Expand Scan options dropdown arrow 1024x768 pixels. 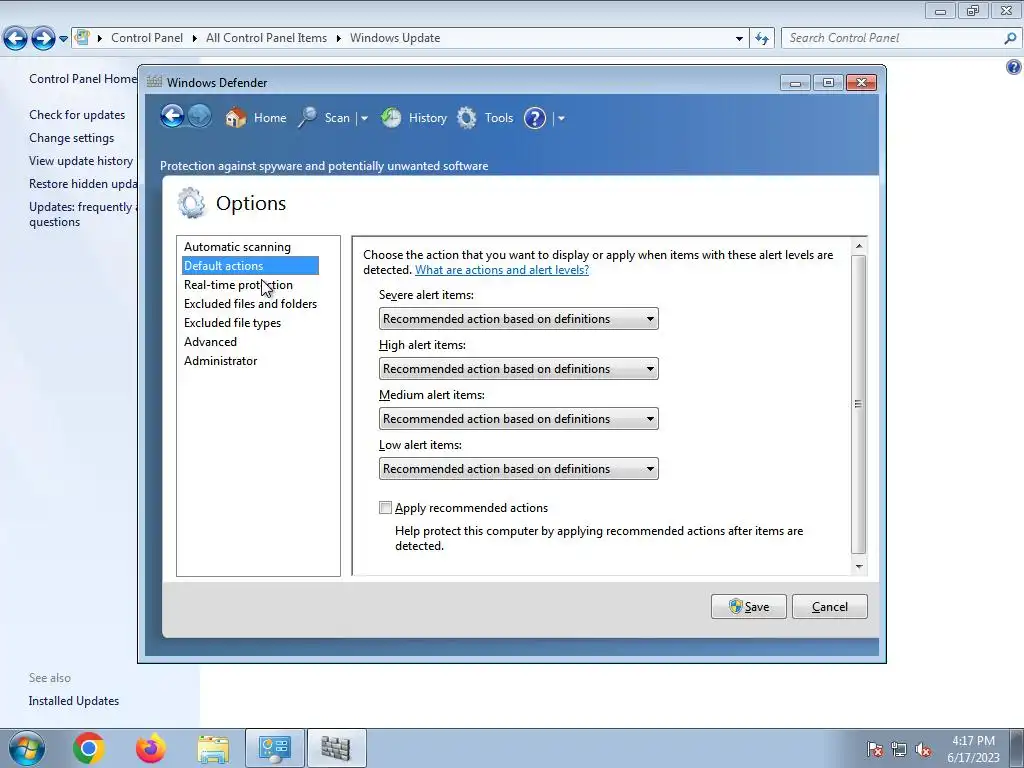[364, 118]
